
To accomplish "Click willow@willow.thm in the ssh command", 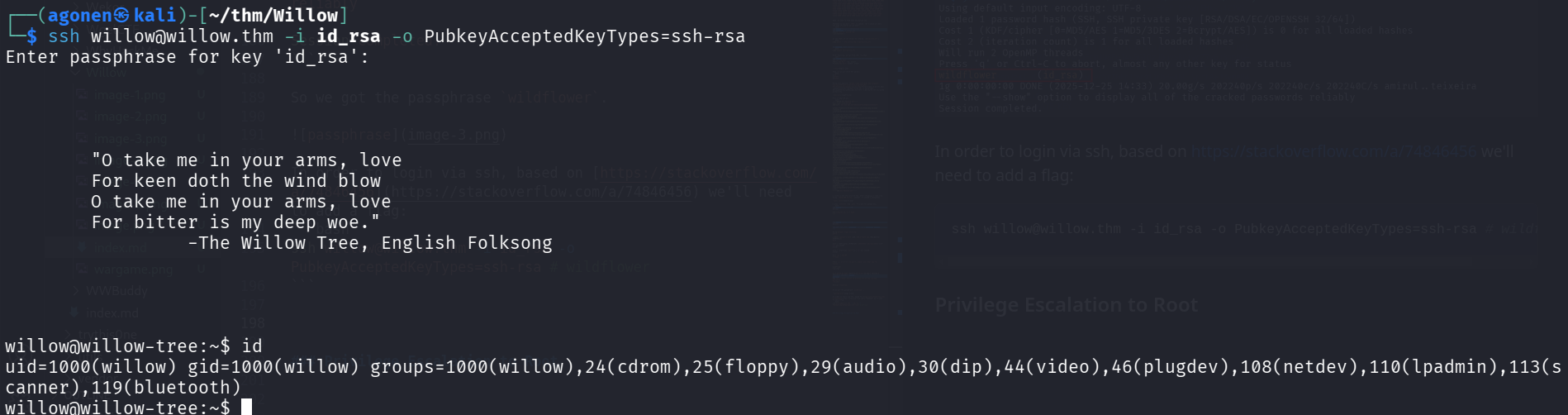I will pyautogui.click(x=182, y=36).
